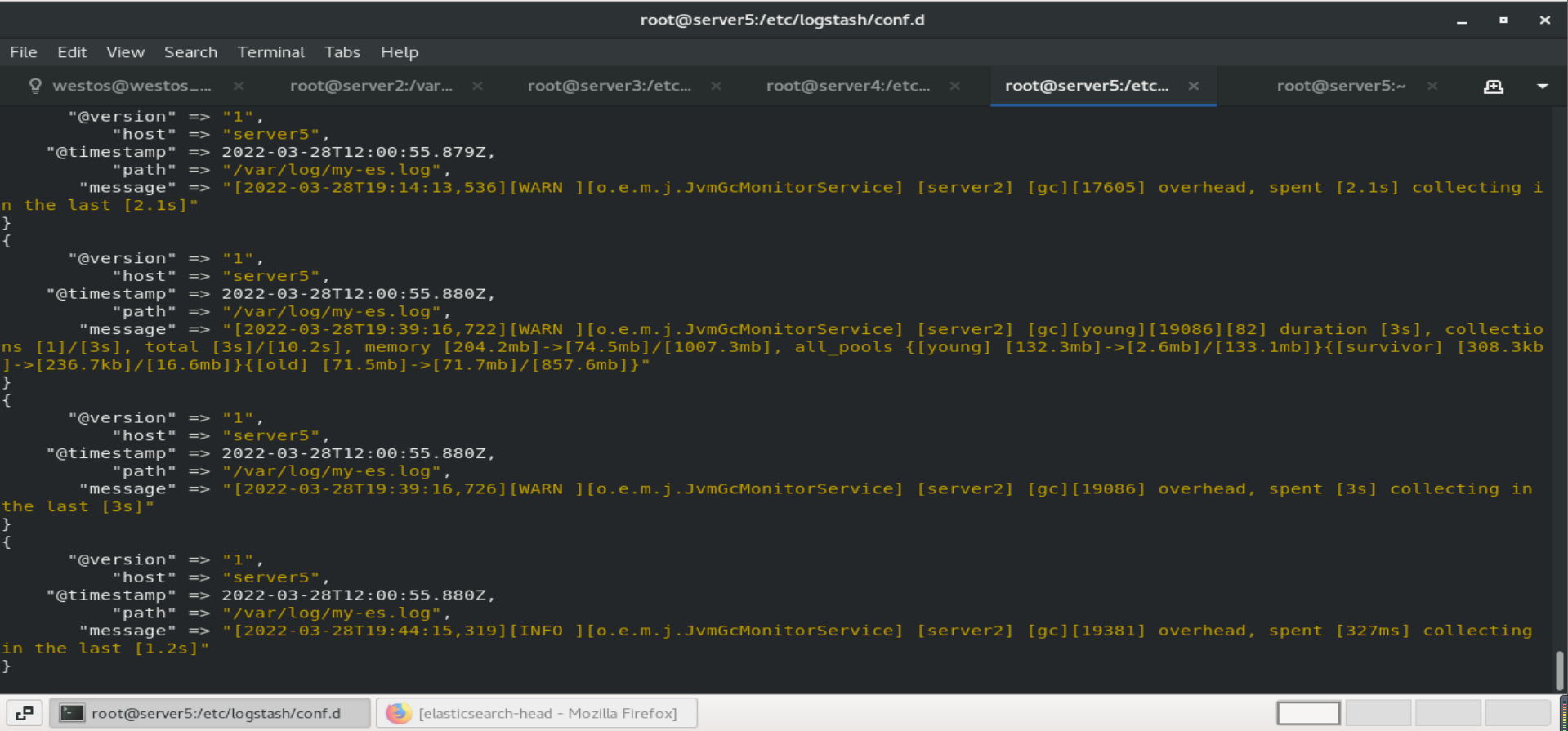Close the root@server4:/etc tab

coord(954,86)
